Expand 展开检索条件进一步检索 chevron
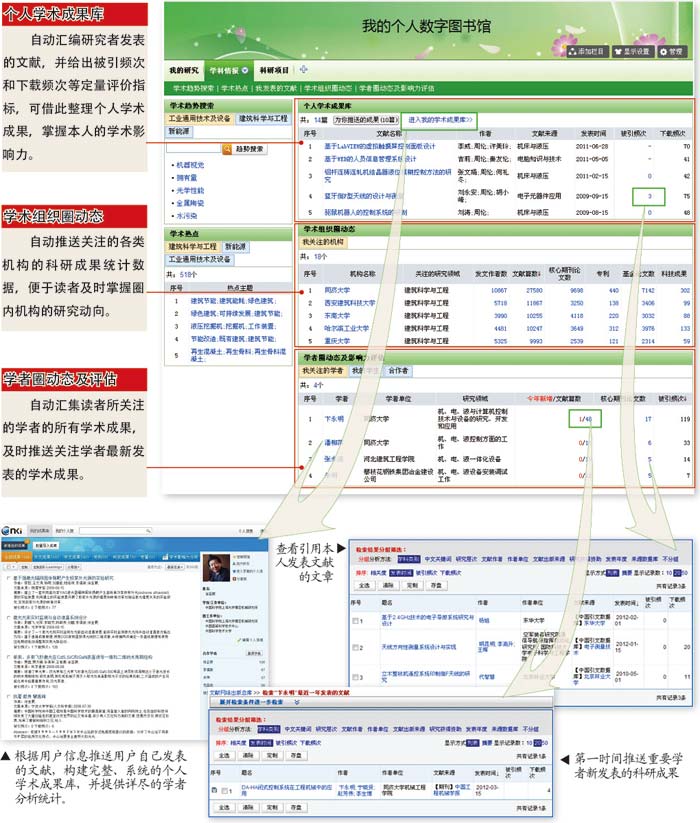 click(x=298, y=702)
